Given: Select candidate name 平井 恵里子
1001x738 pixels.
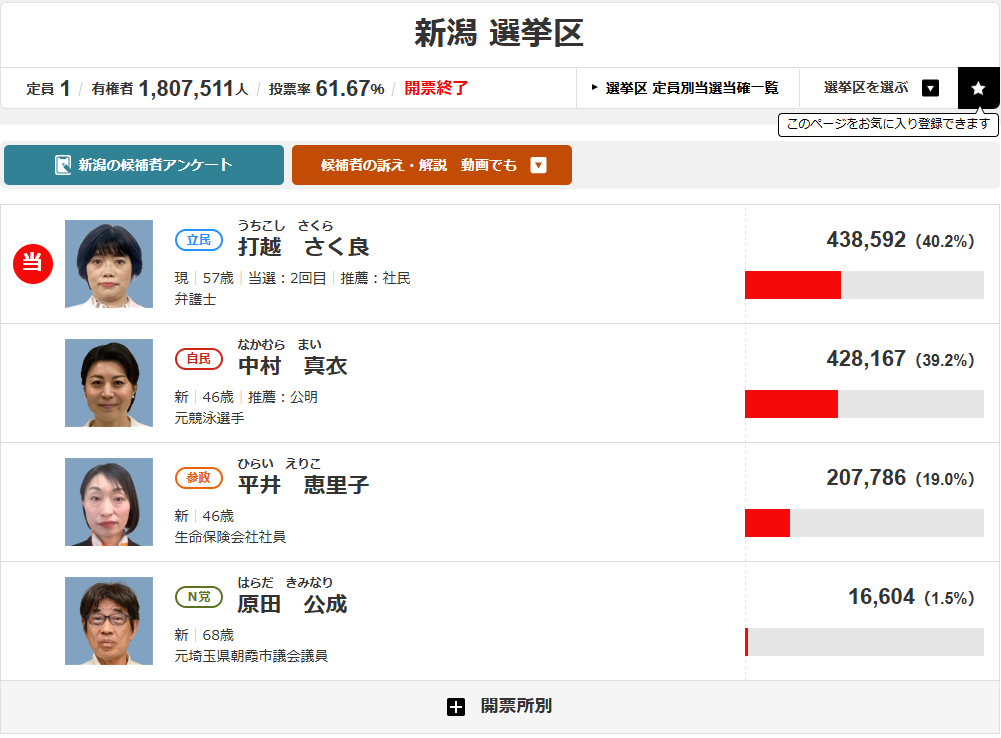Looking at the screenshot, I should click(x=303, y=485).
